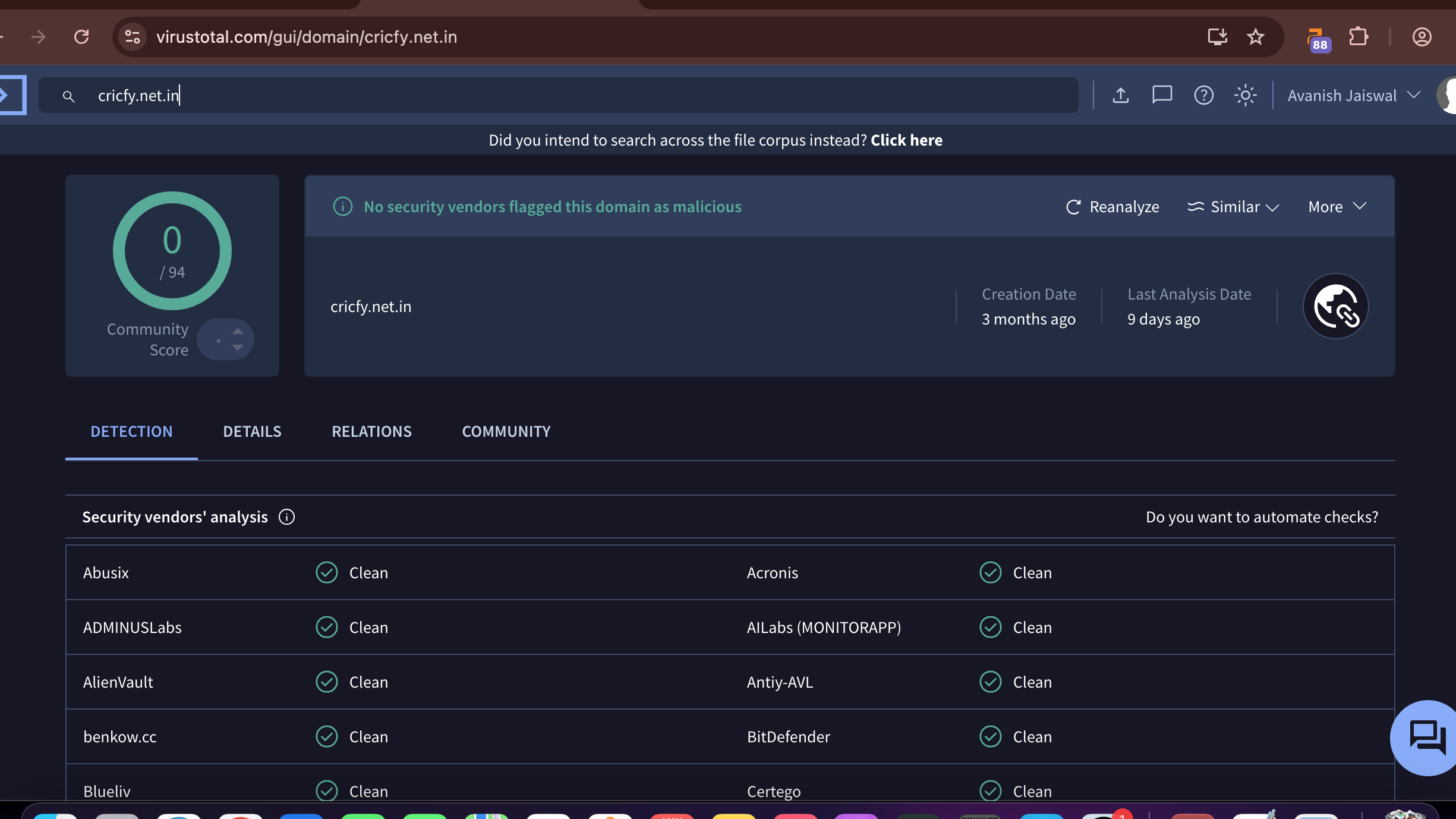Click the search magnifier icon

coord(68,96)
